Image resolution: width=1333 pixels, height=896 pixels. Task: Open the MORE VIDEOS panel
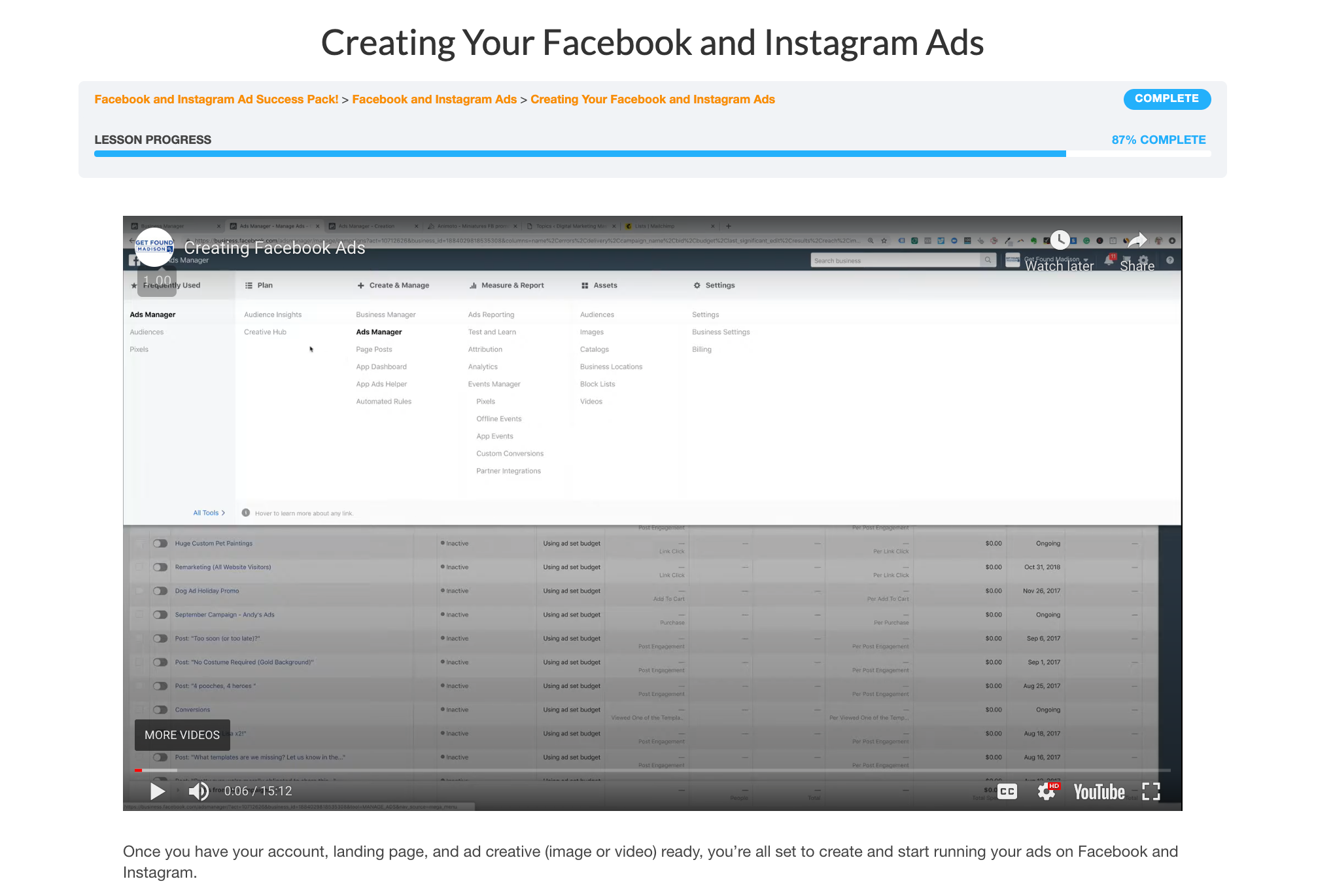click(182, 735)
